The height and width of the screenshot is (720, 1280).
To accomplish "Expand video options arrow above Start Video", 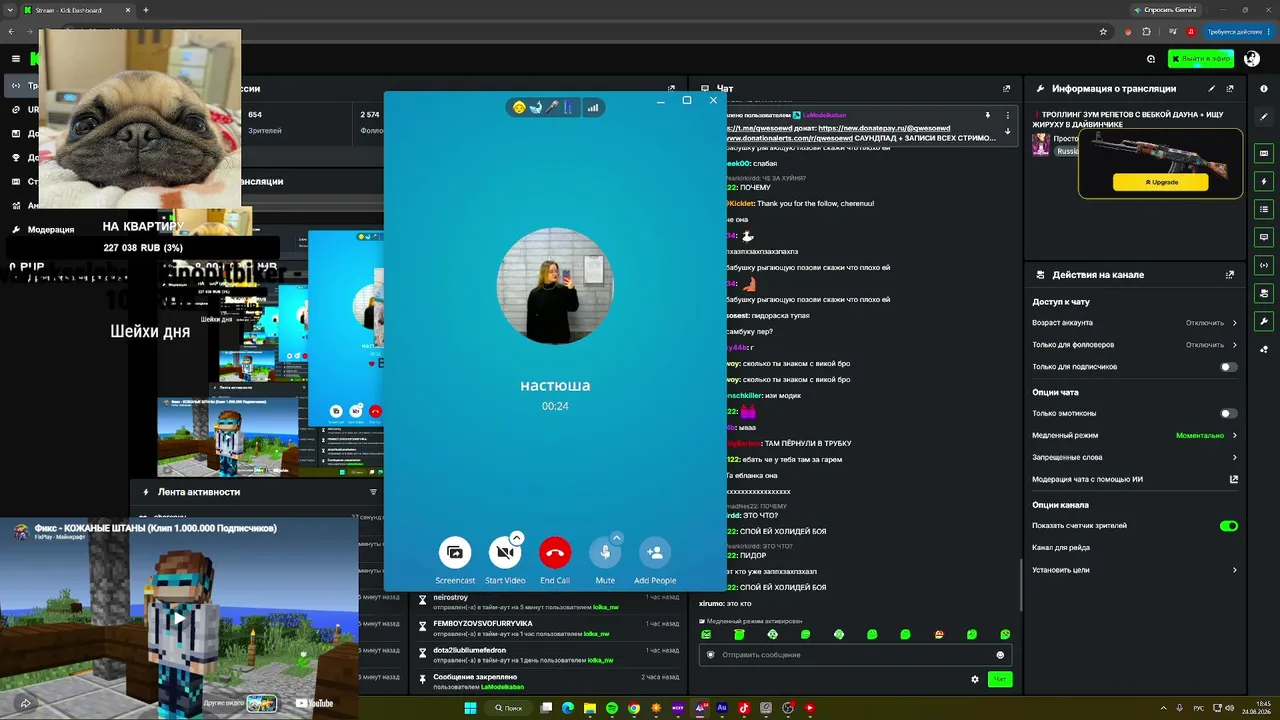I will pos(517,538).
